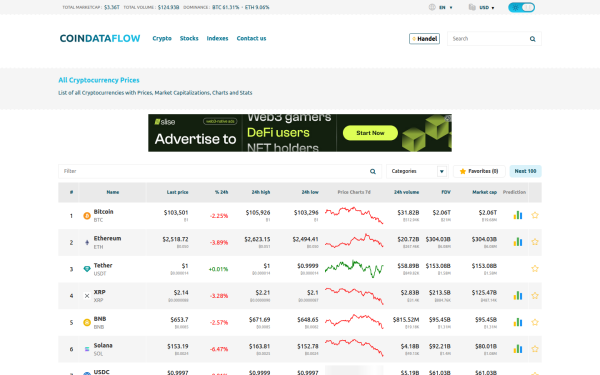Add XRP to favorites star
This screenshot has width=600, height=375.
[x=535, y=295]
